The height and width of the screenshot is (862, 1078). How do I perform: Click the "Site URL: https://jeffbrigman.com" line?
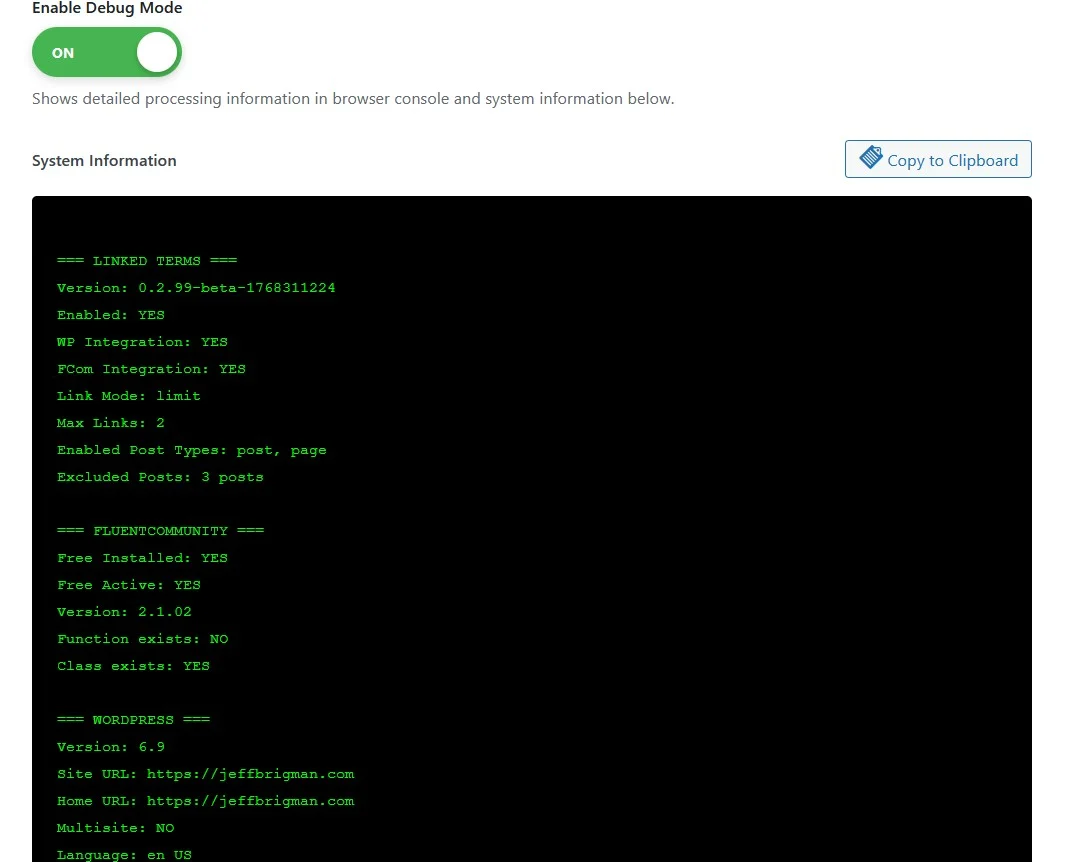coord(206,775)
